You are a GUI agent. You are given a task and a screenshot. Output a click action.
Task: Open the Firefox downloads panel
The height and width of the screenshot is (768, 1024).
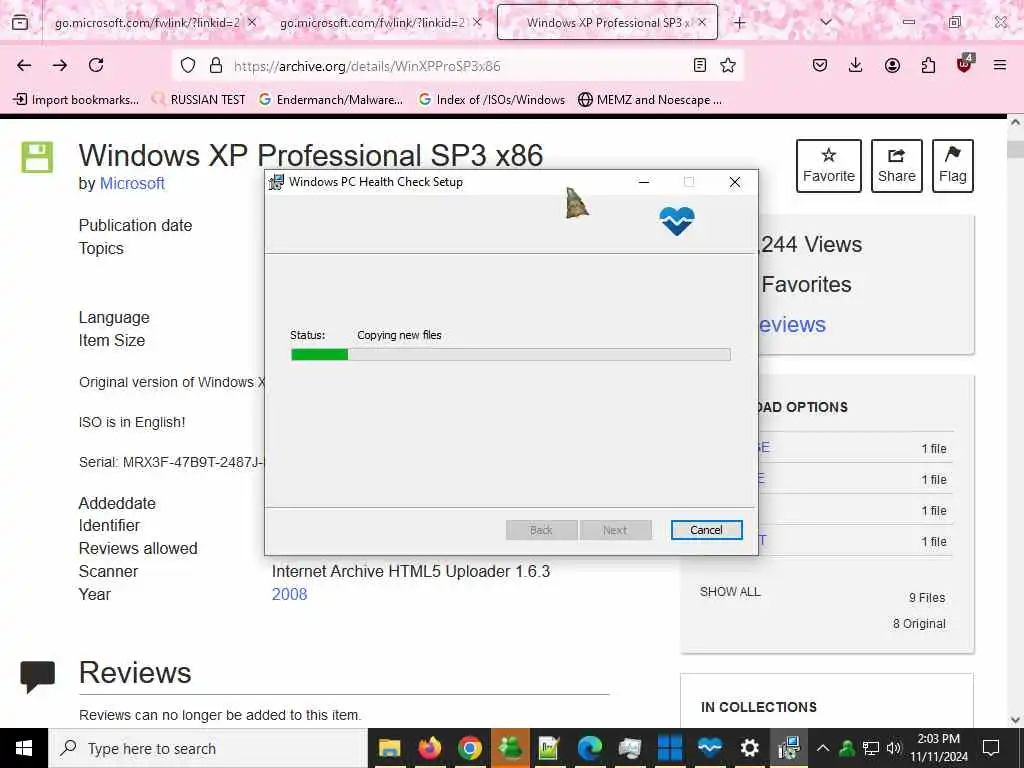(x=856, y=65)
